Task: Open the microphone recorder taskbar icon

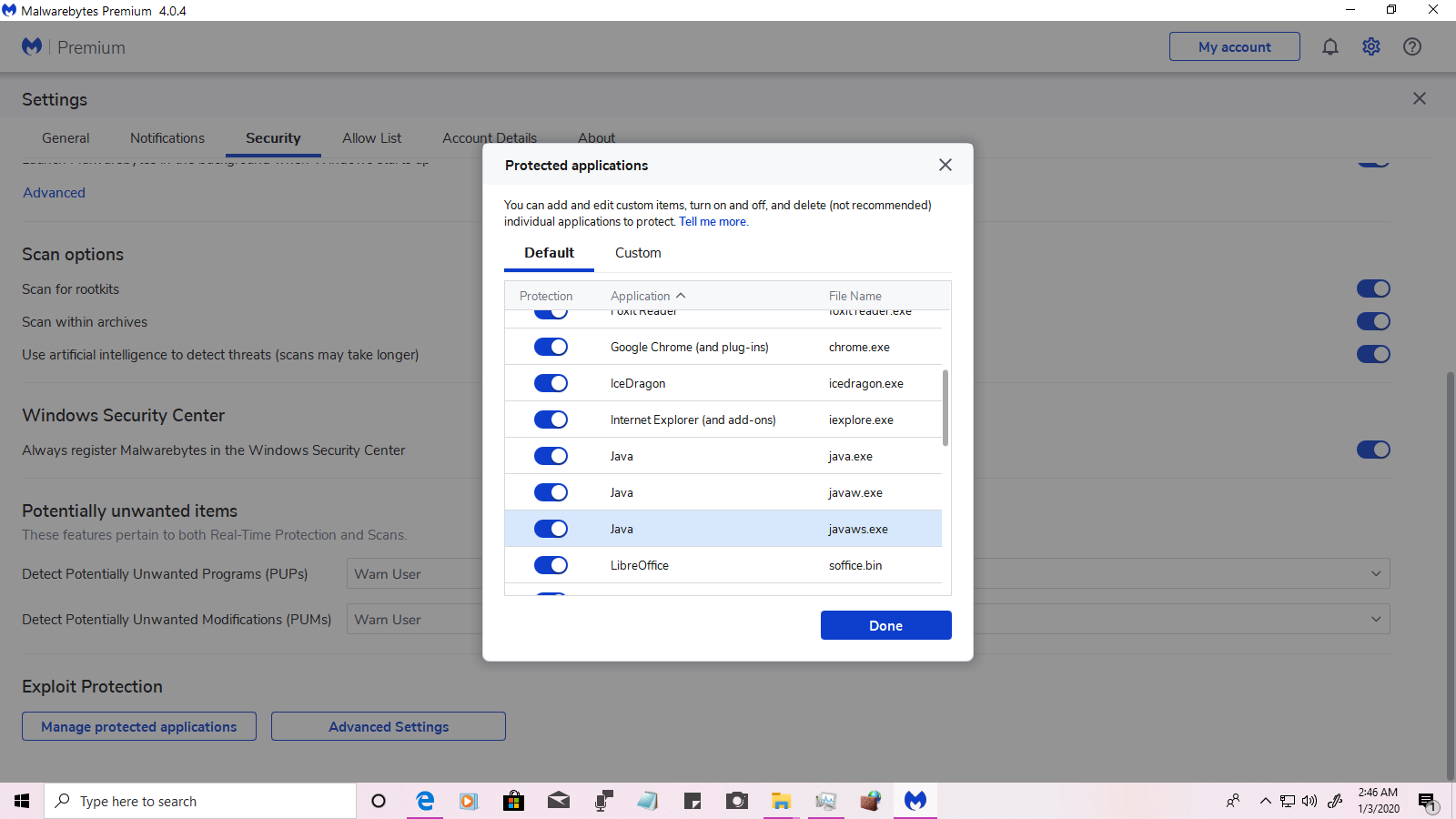Action: [602, 801]
